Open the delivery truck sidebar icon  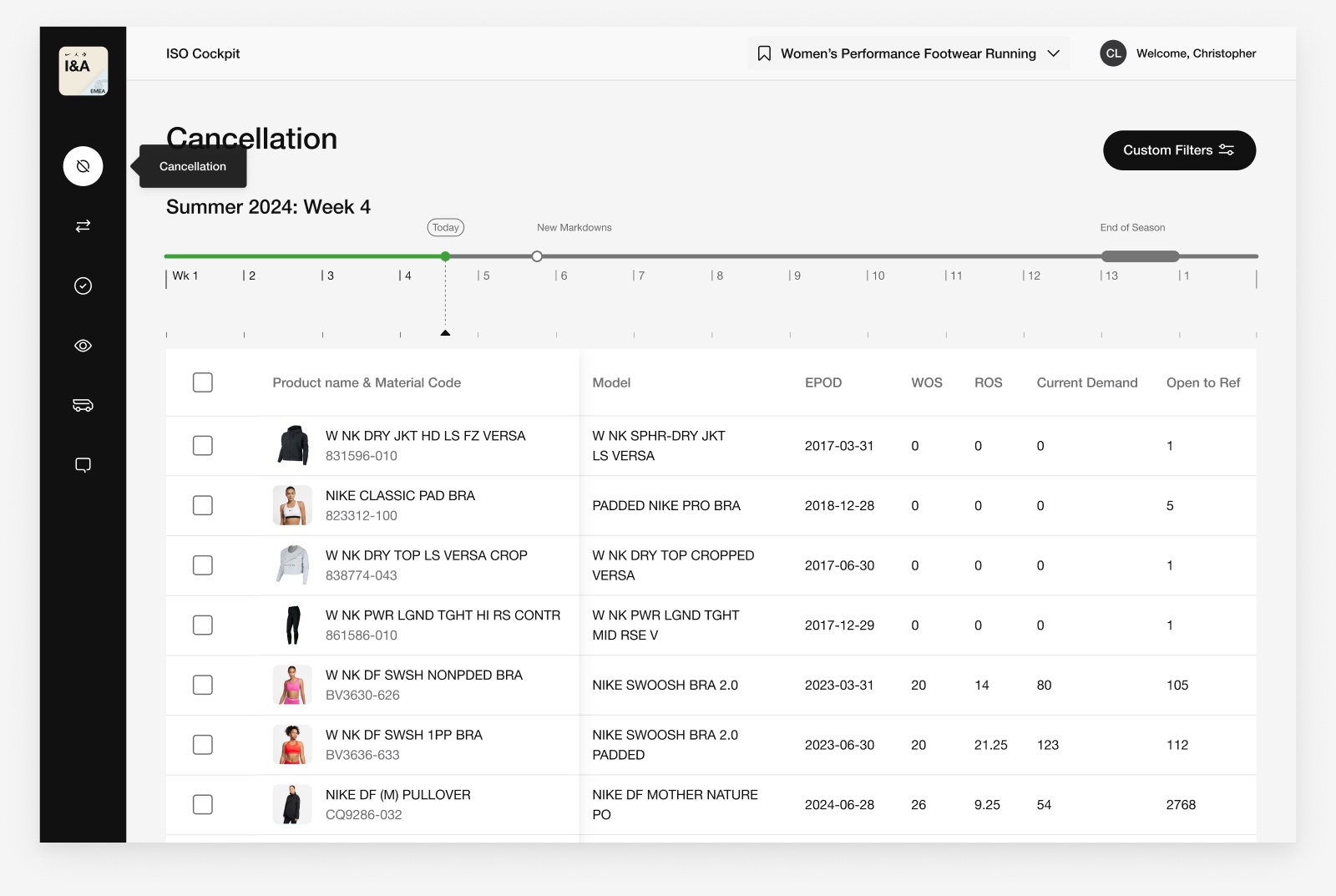pyautogui.click(x=83, y=405)
